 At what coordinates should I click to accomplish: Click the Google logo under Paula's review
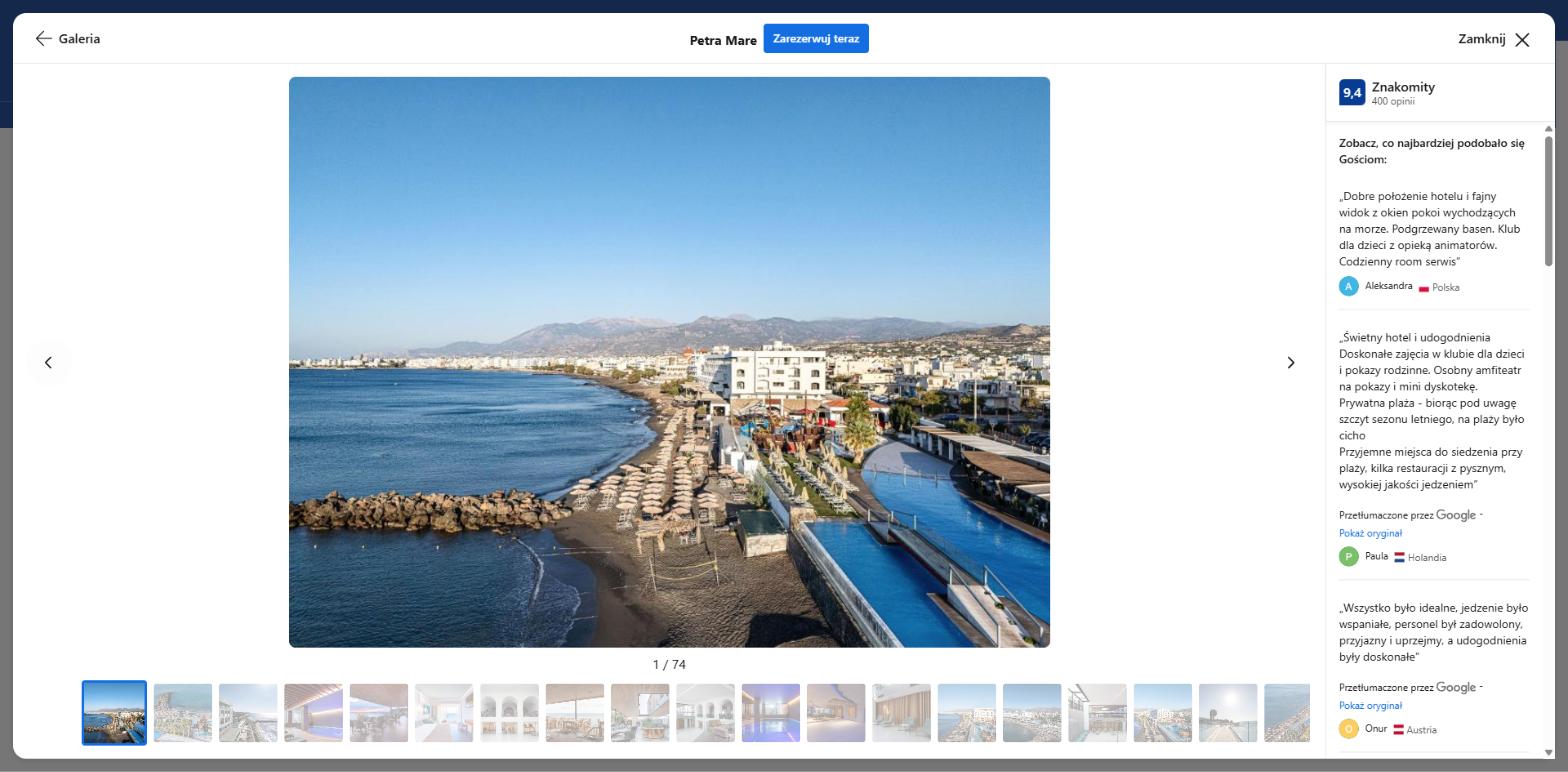tap(1456, 515)
